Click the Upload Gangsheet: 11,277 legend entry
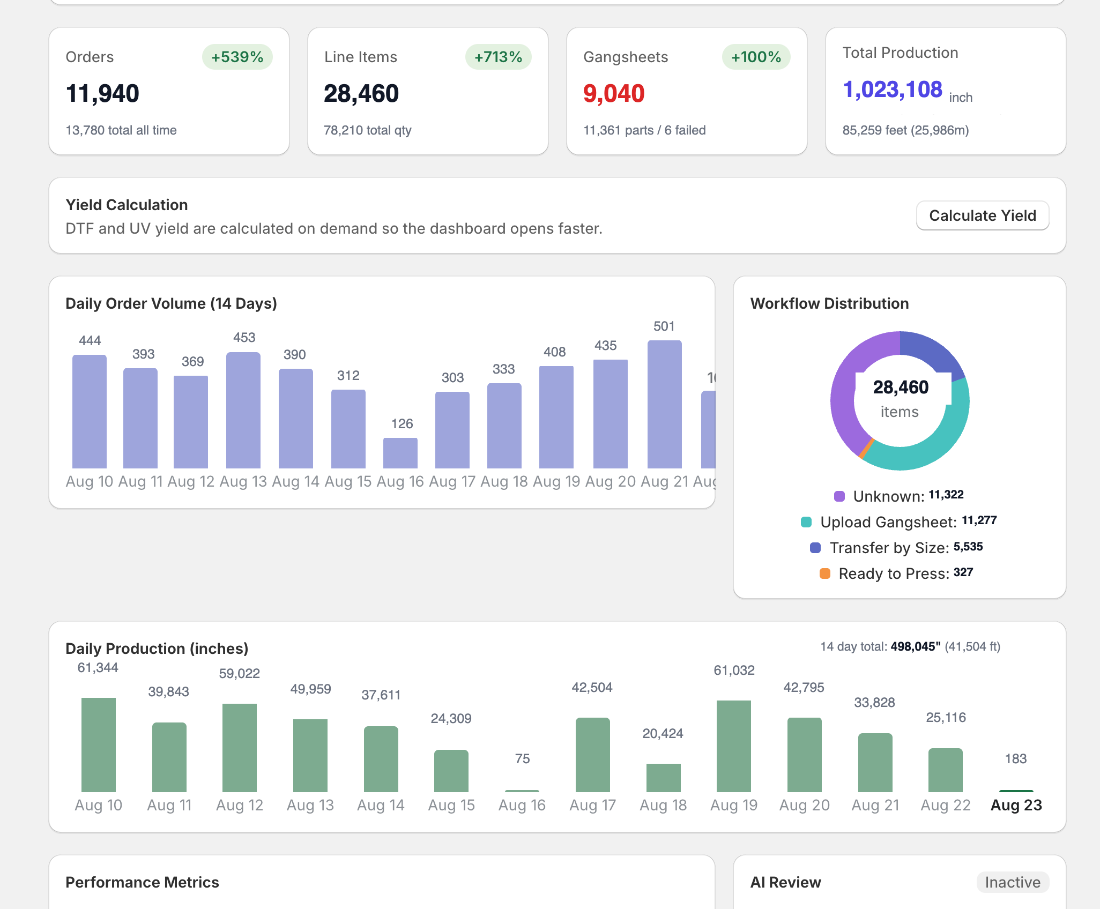 (899, 522)
